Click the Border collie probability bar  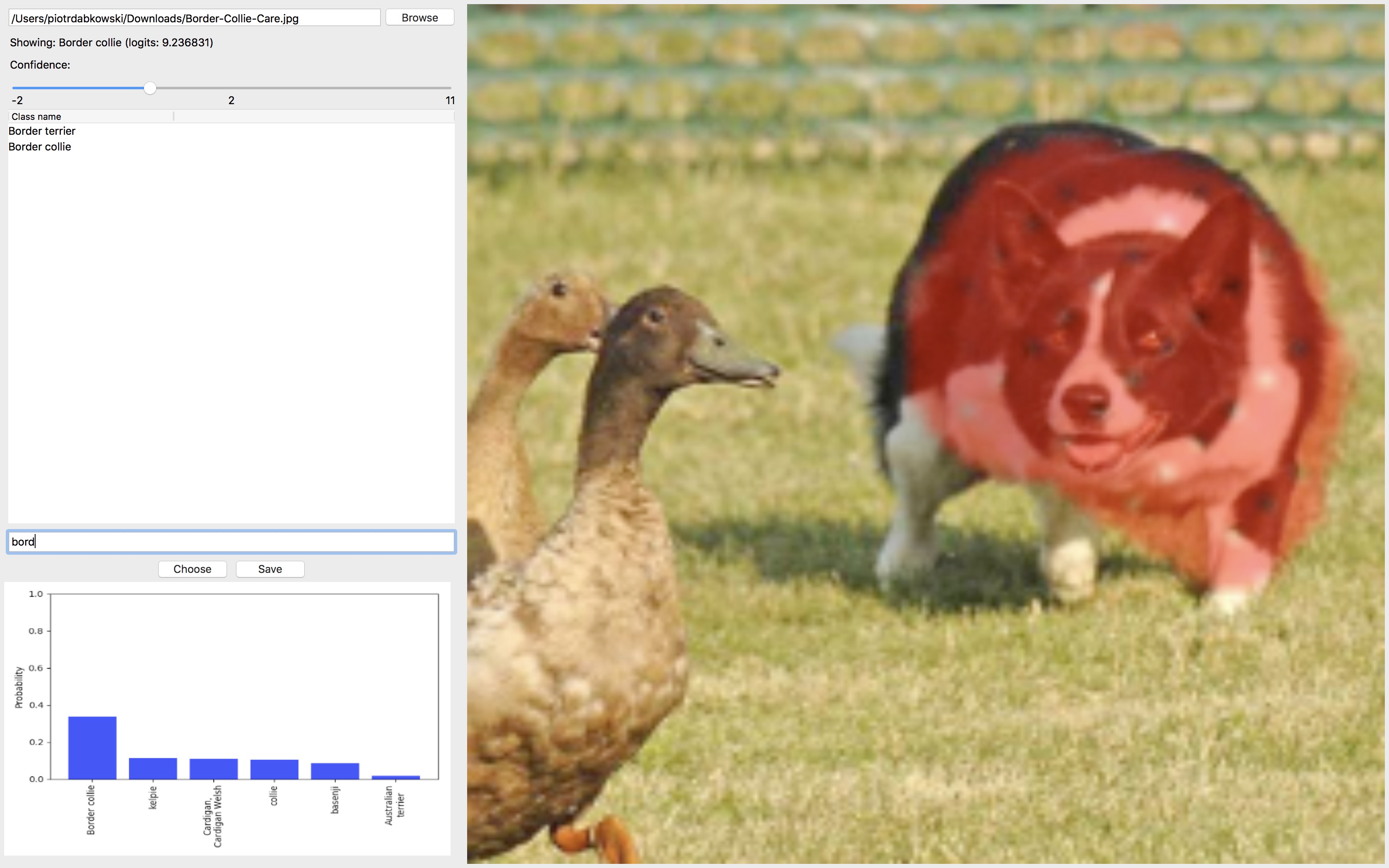coord(92,747)
